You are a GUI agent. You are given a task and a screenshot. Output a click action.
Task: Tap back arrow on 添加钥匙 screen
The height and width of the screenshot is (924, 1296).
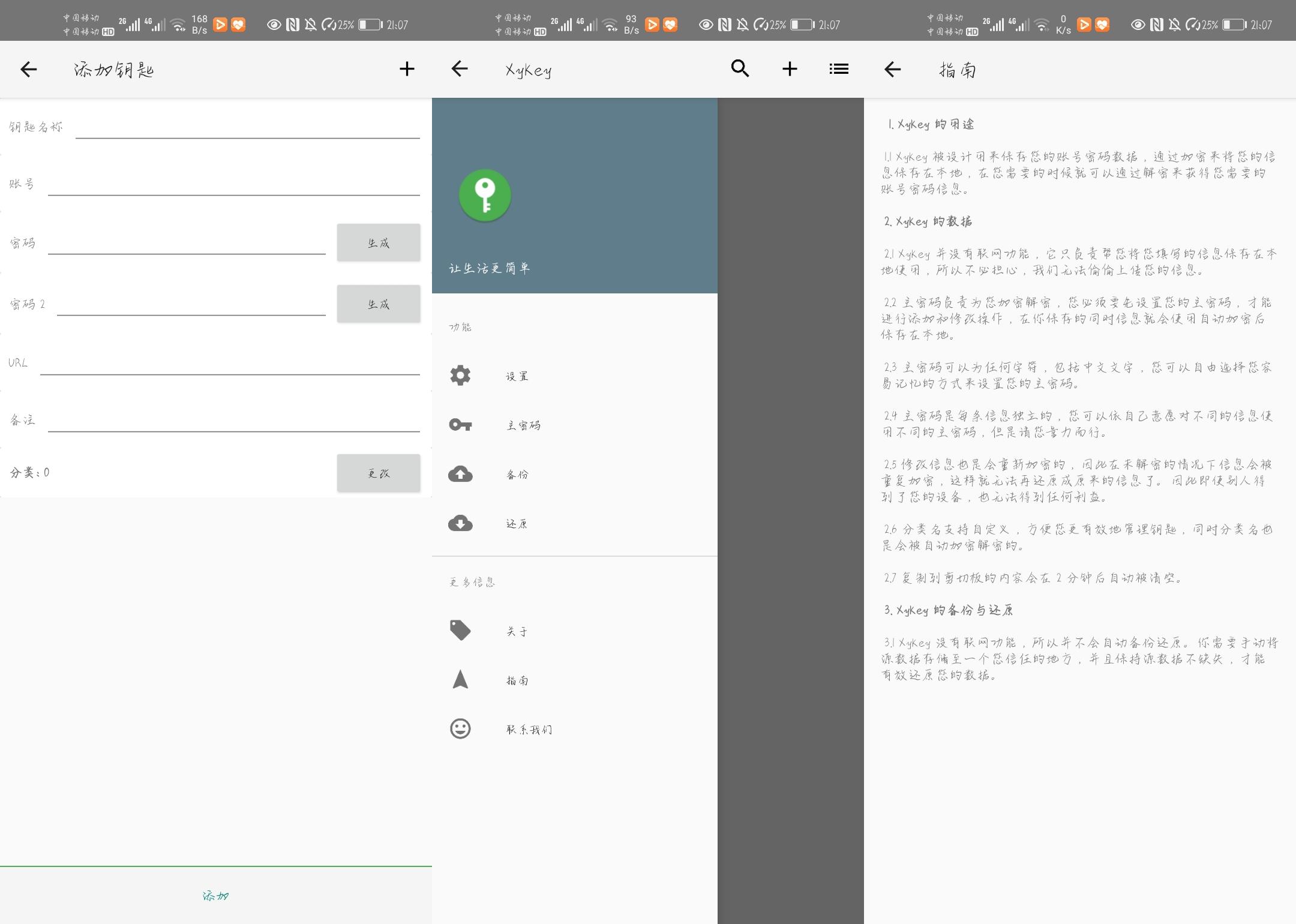(28, 69)
